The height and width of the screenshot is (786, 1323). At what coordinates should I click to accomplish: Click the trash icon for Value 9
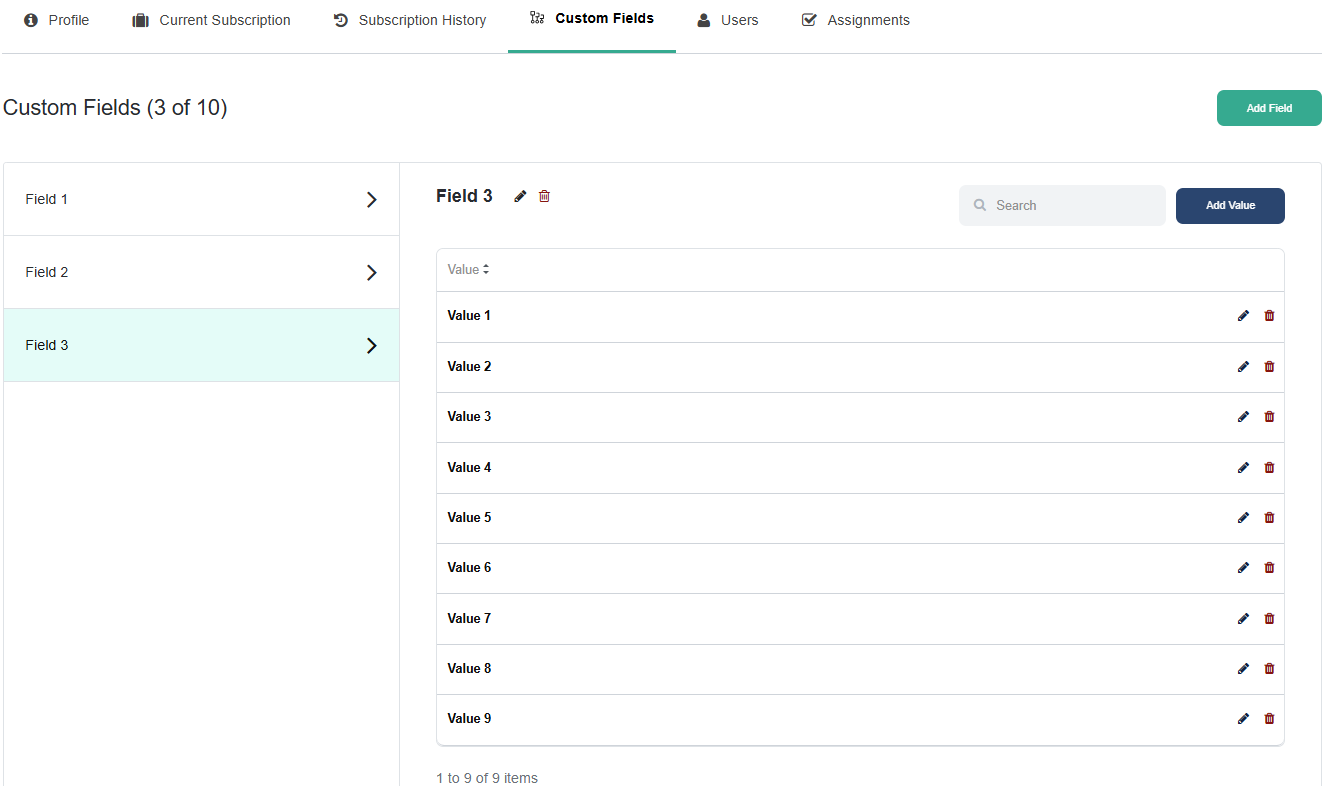[x=1269, y=719]
